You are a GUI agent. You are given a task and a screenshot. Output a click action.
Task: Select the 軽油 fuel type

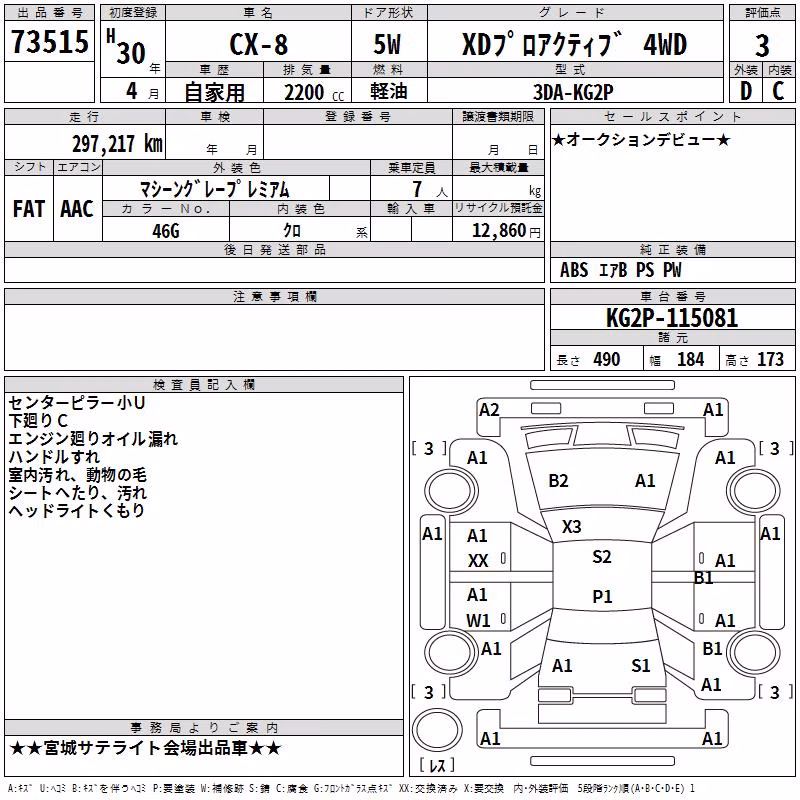[x=389, y=91]
